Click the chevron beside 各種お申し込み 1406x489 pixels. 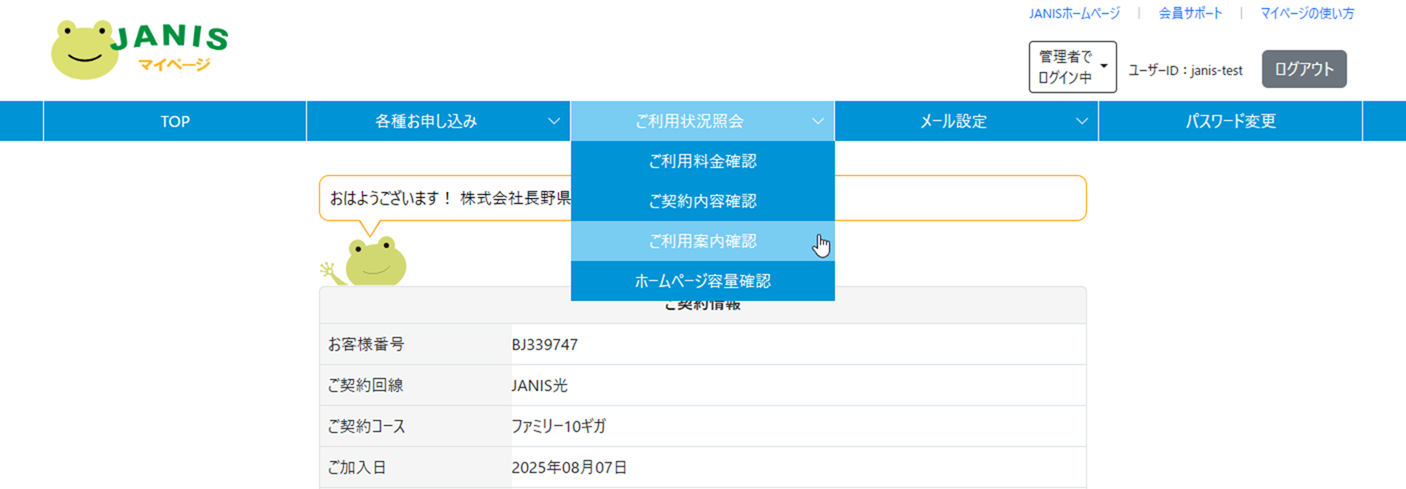554,121
